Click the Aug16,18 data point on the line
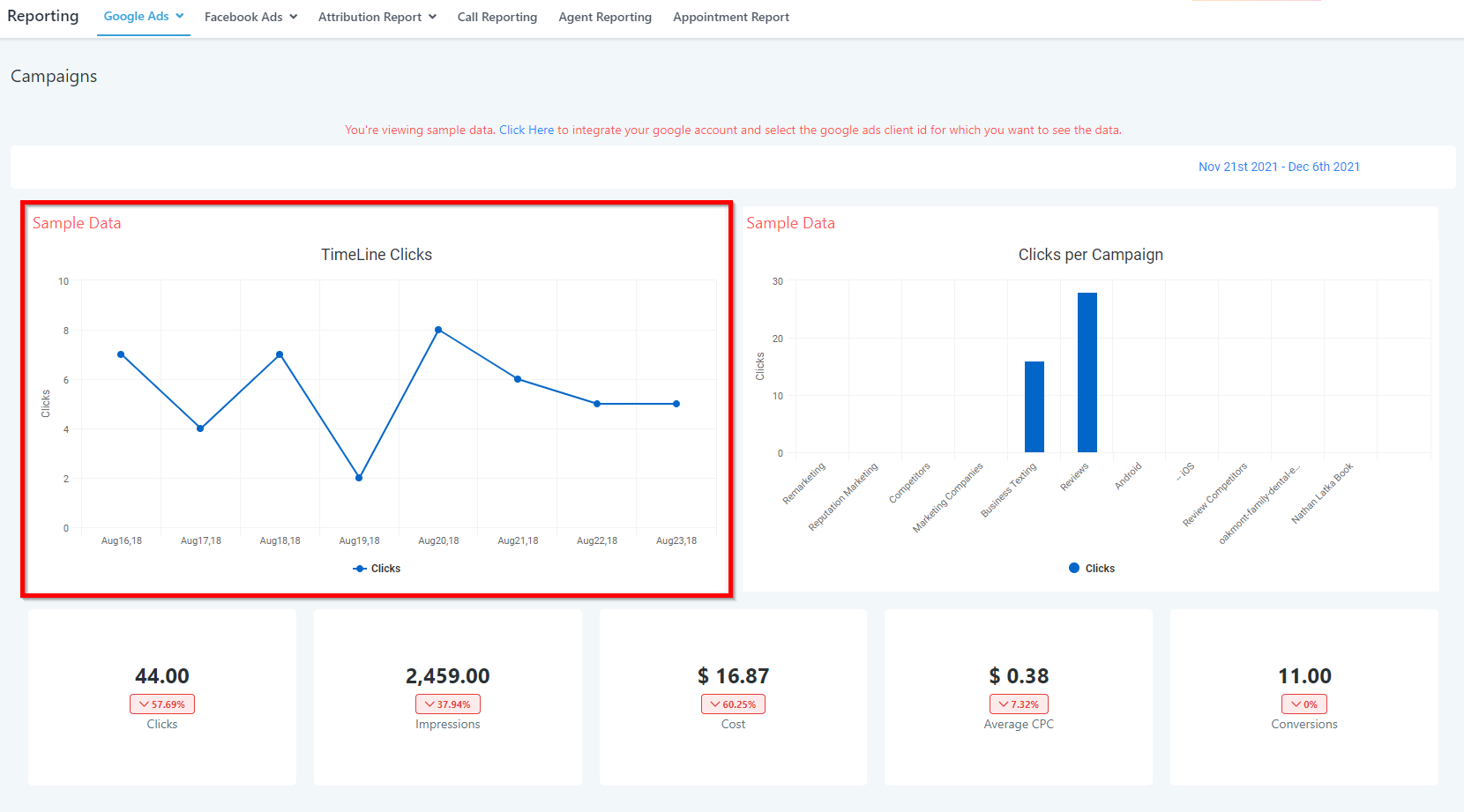1464x812 pixels. (121, 354)
